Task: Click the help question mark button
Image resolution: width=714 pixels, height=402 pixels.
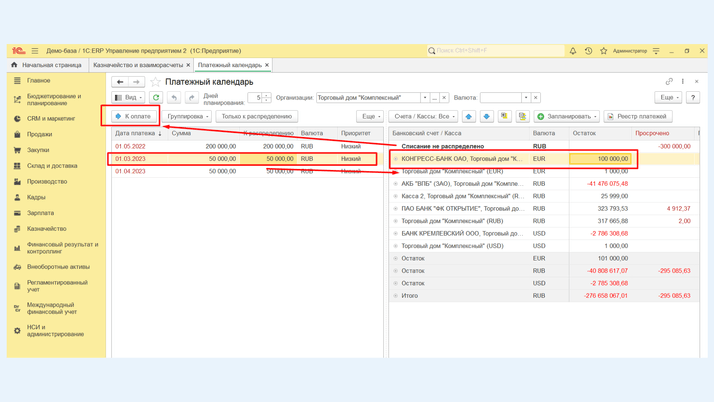Action: tap(692, 98)
